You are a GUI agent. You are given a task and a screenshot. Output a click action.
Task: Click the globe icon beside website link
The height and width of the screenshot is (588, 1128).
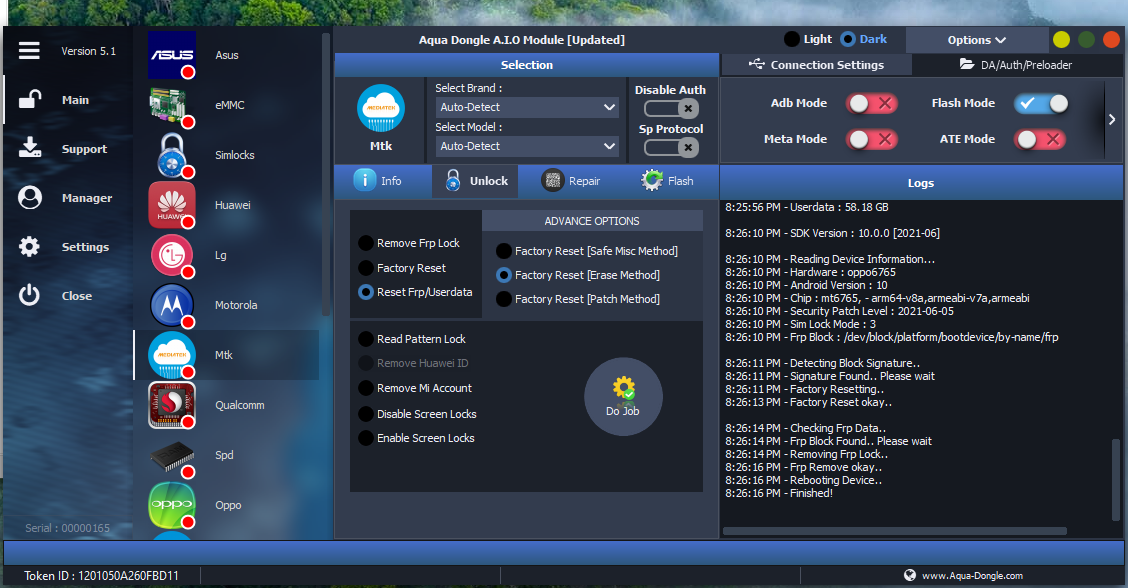click(910, 575)
